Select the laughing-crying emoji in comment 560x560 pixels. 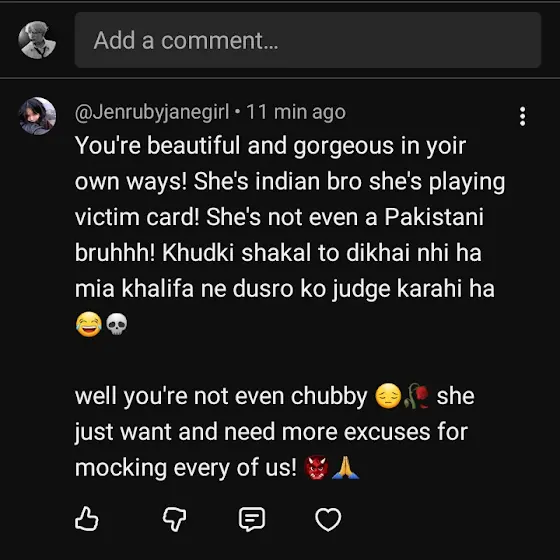(89, 324)
